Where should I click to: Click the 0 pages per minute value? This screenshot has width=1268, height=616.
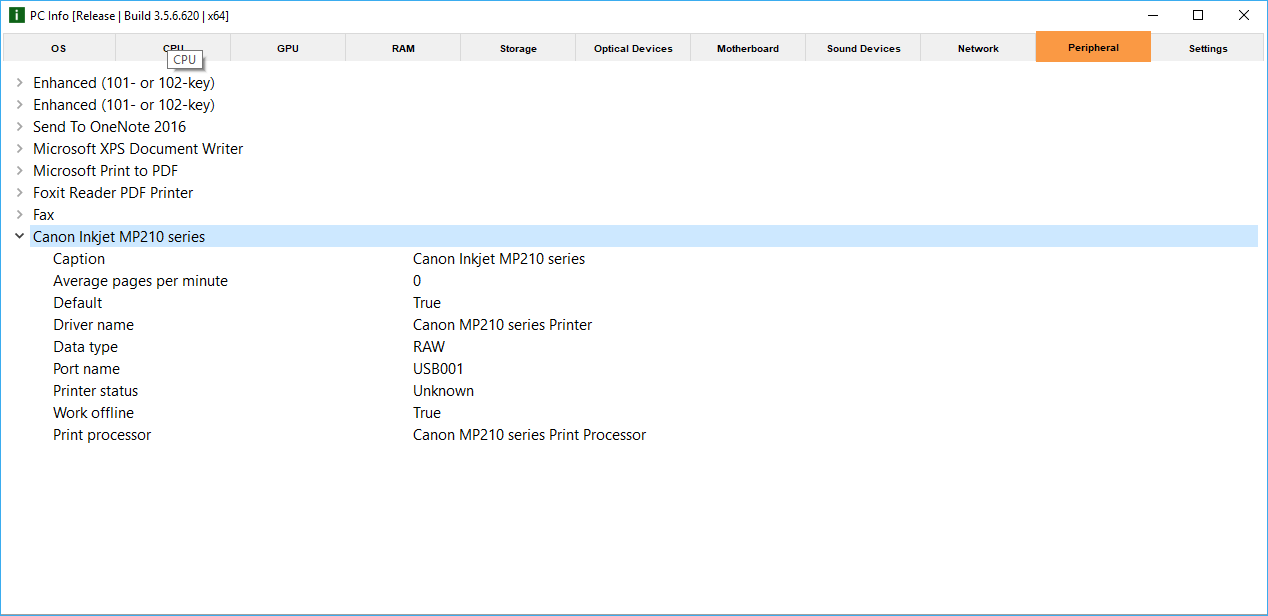coord(417,281)
